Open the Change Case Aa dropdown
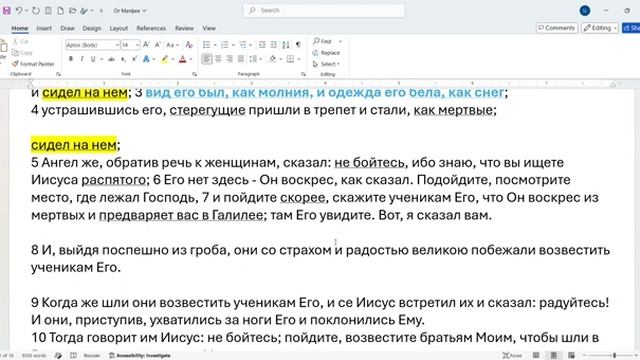640x360 pixels. 172,44
